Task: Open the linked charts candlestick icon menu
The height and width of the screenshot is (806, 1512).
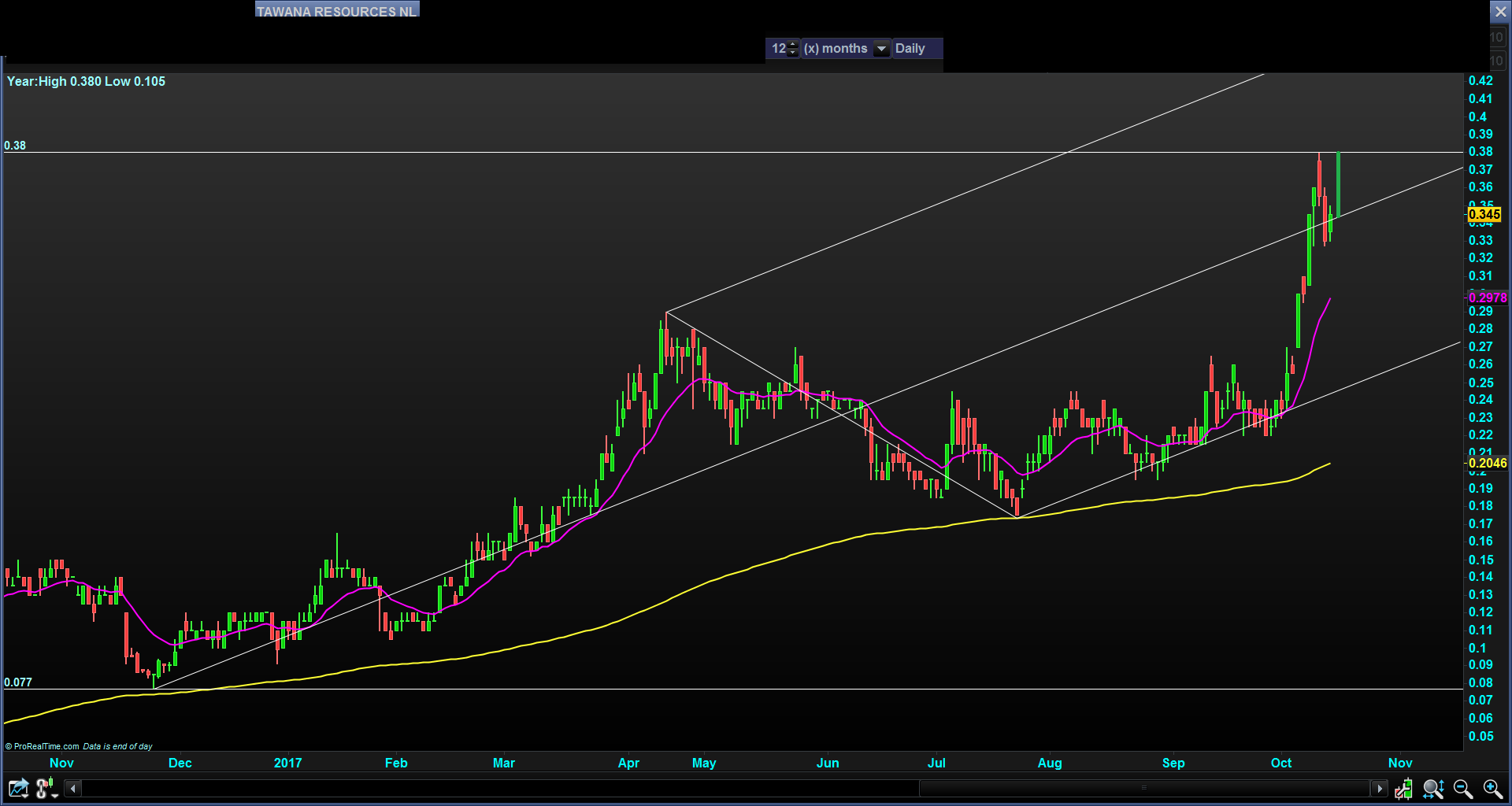Action: click(x=47, y=788)
